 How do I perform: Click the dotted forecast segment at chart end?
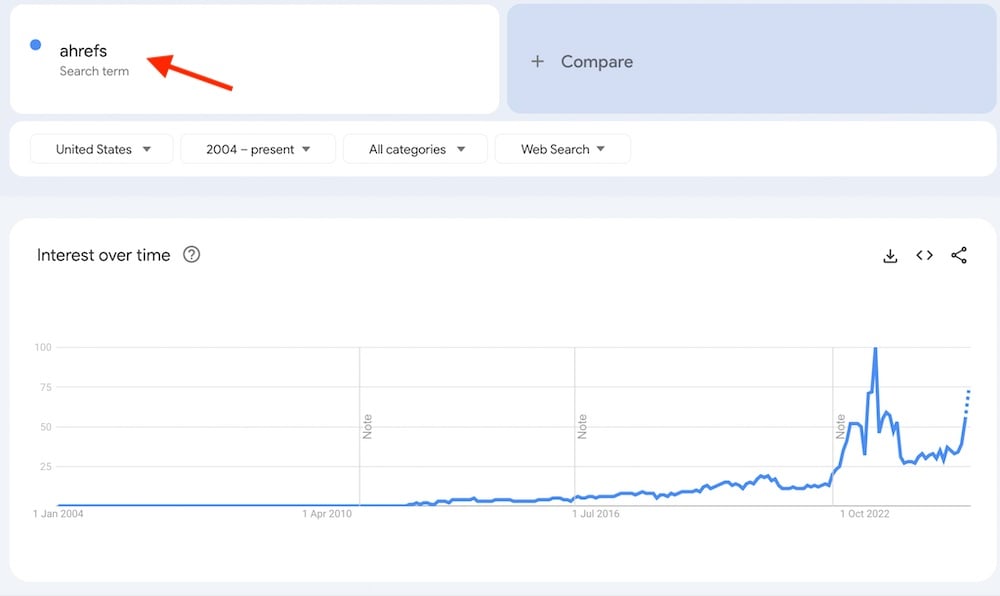pos(967,402)
